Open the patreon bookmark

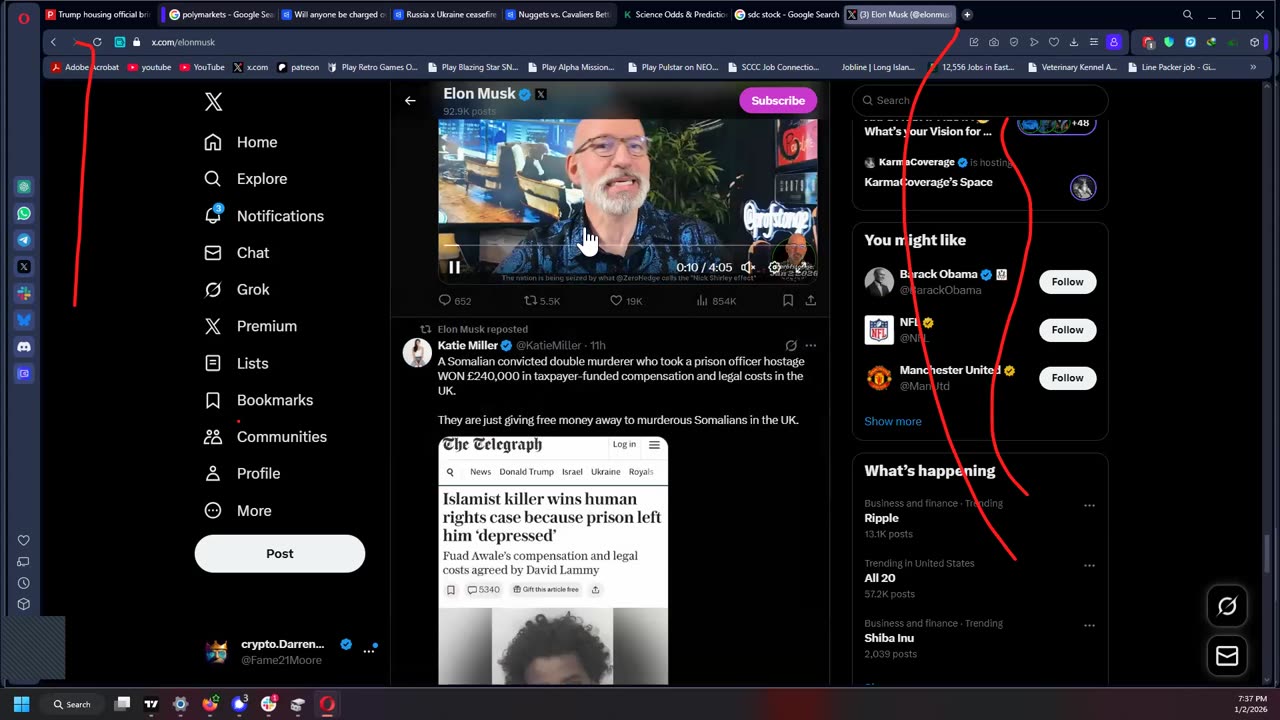[298, 67]
